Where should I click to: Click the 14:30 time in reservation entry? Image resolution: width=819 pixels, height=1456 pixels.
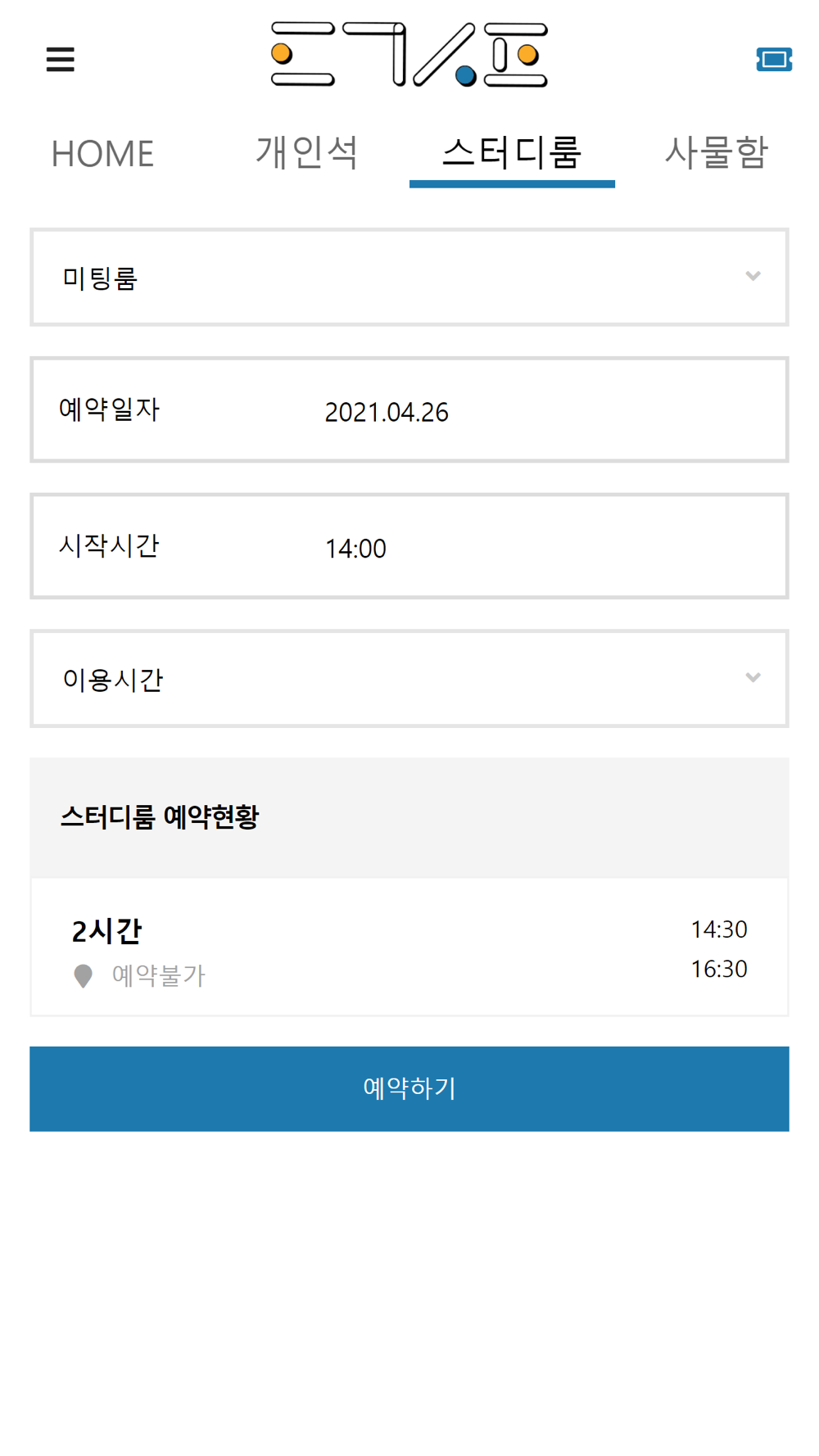[719, 929]
